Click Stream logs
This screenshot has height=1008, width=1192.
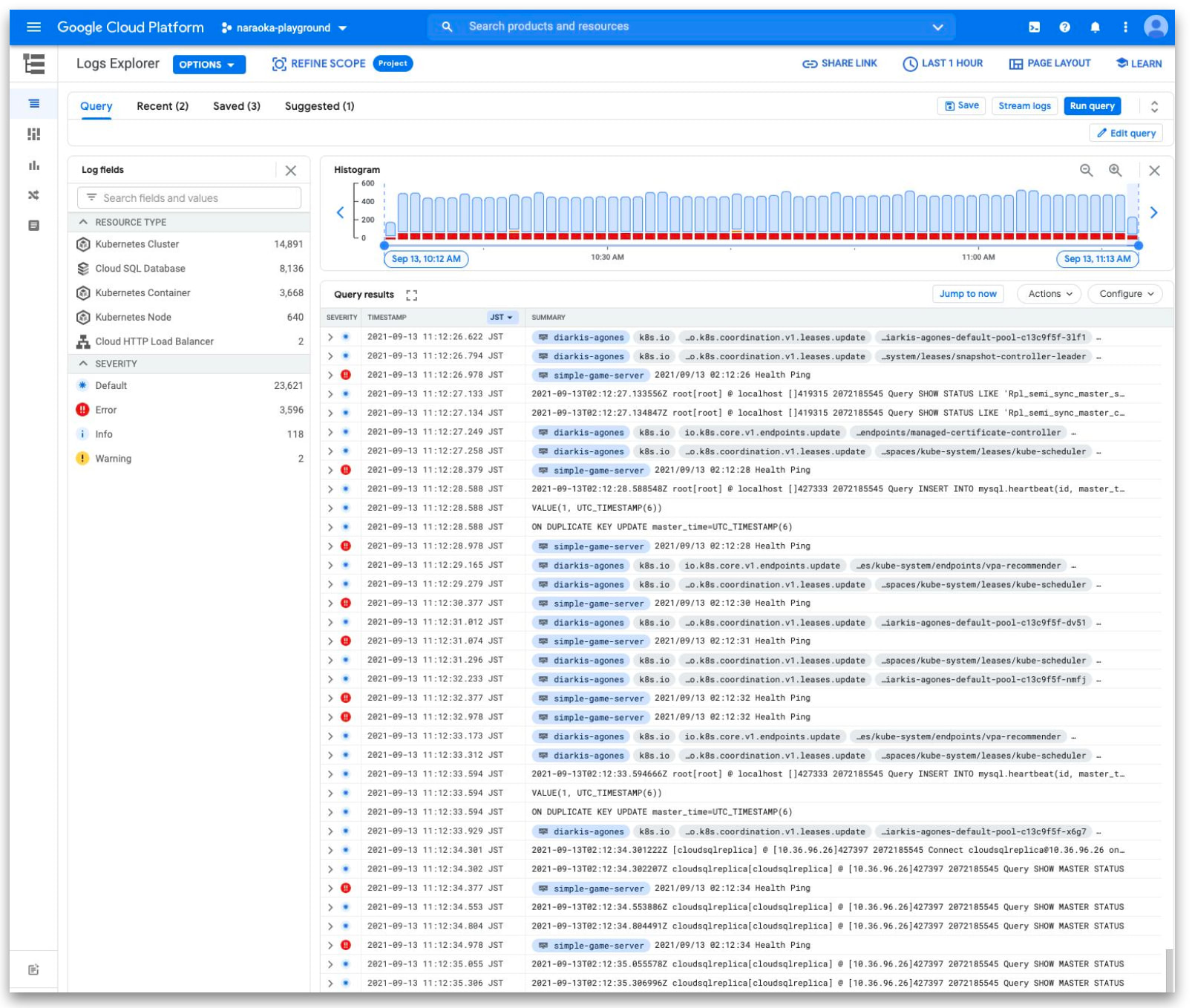[x=1024, y=106]
